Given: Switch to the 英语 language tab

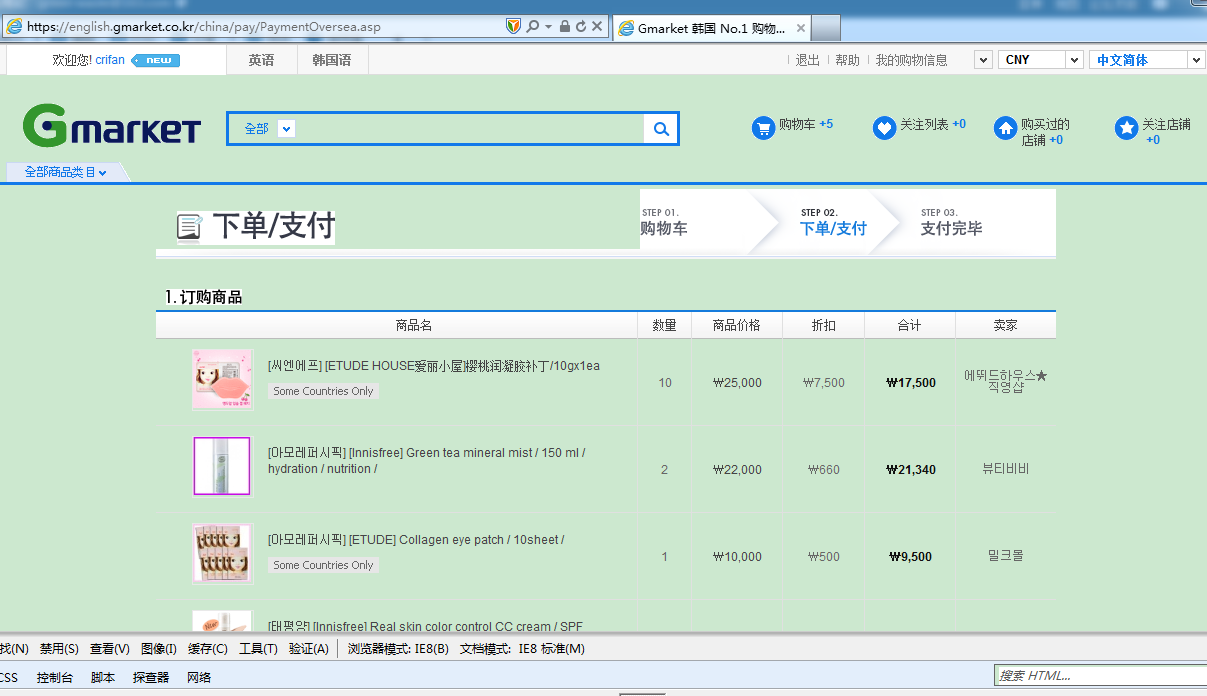Looking at the screenshot, I should pyautogui.click(x=262, y=60).
